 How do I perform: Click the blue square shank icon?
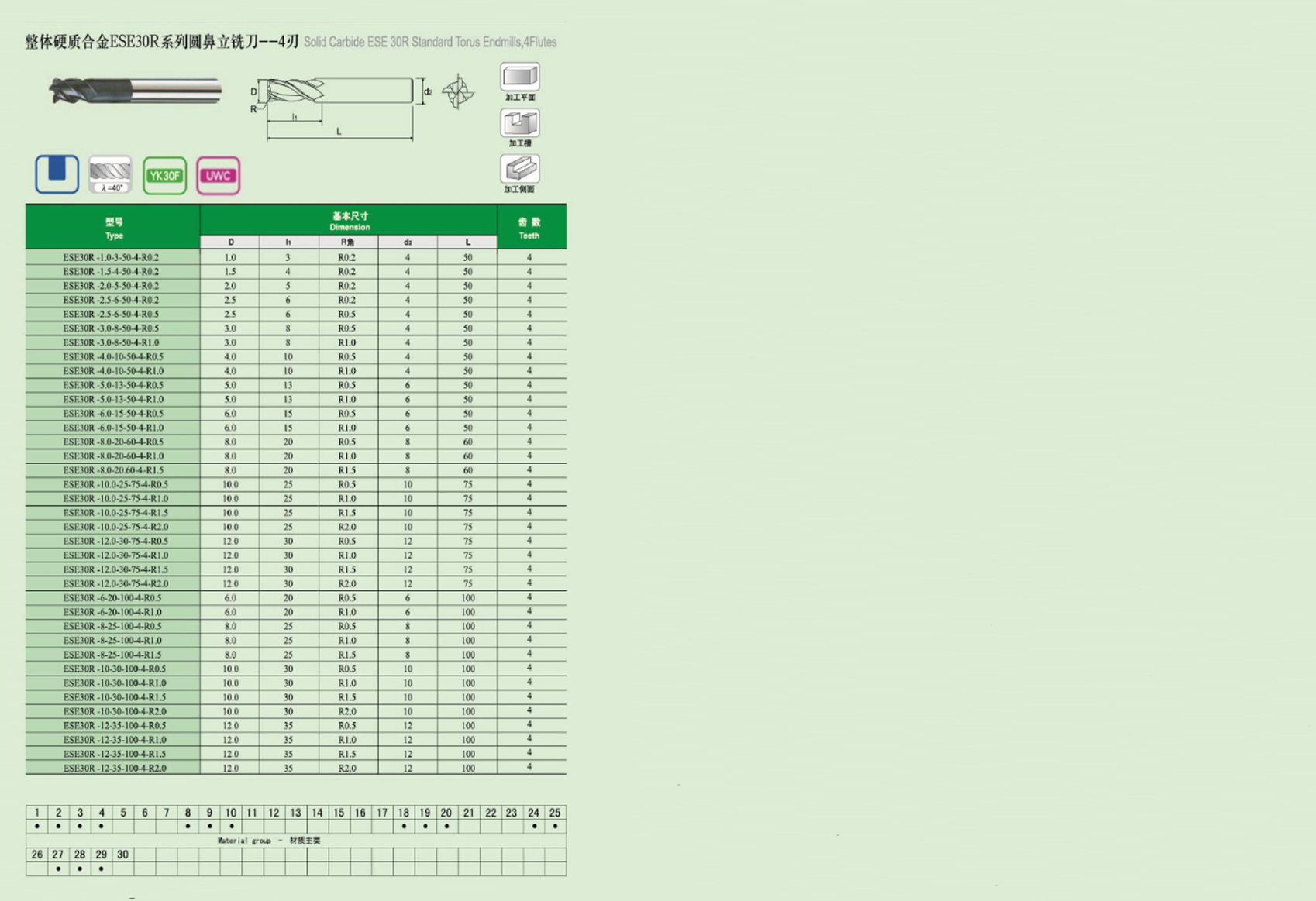(57, 174)
